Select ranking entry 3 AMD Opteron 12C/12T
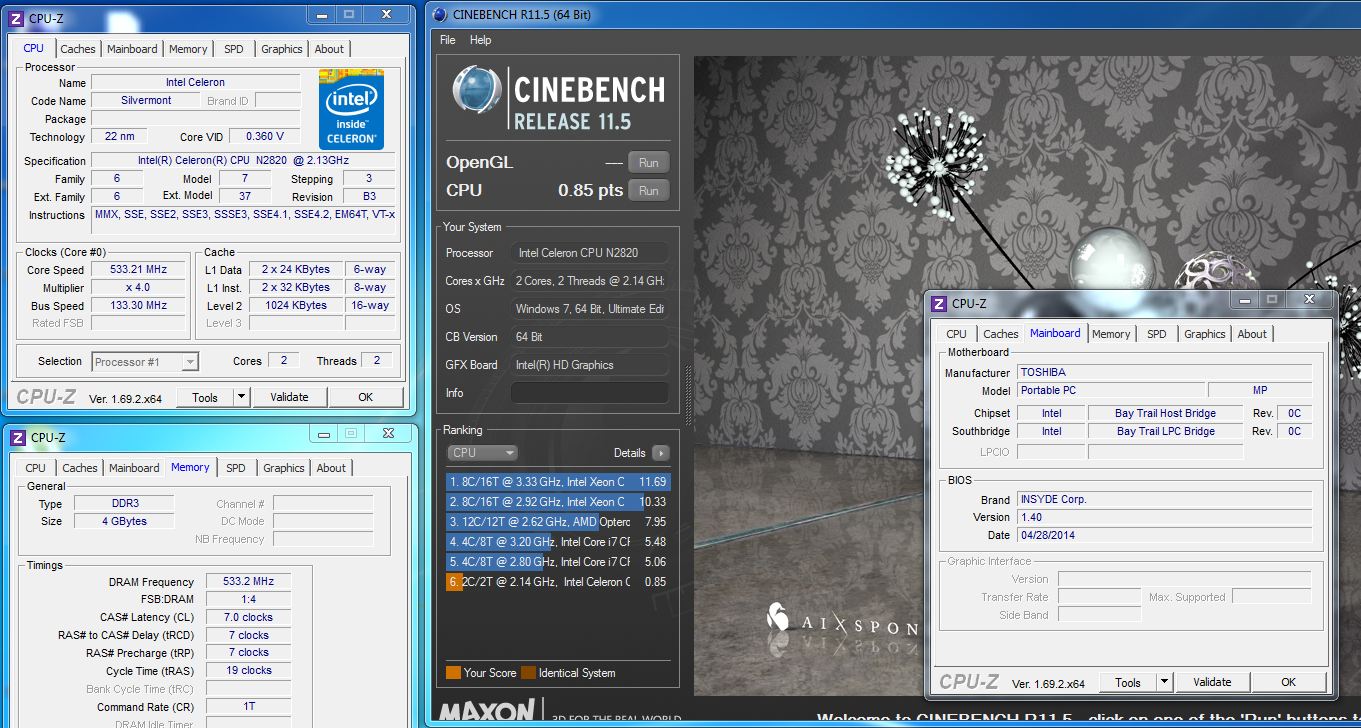 pyautogui.click(x=557, y=522)
